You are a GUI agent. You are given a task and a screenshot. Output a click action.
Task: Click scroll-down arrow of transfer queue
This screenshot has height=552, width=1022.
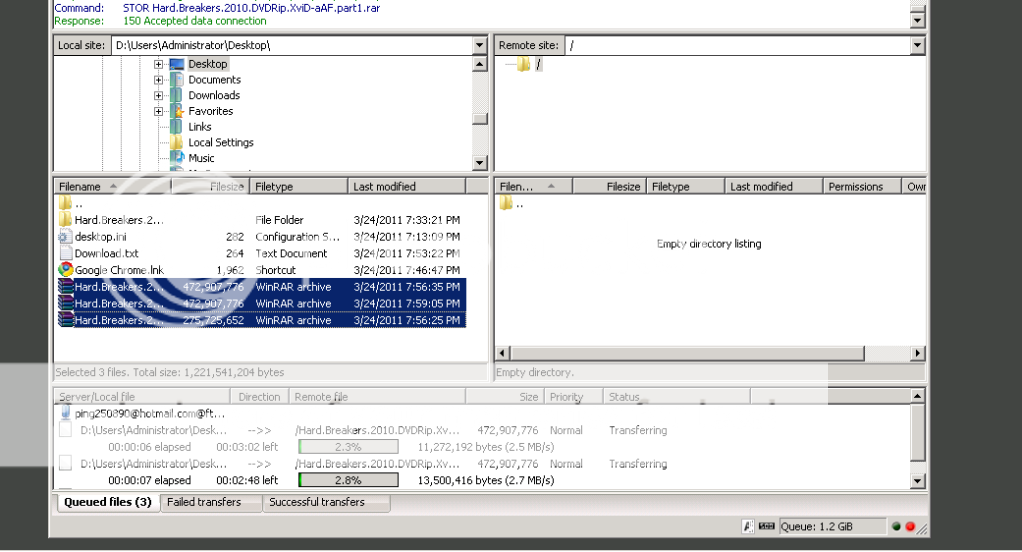click(x=918, y=482)
